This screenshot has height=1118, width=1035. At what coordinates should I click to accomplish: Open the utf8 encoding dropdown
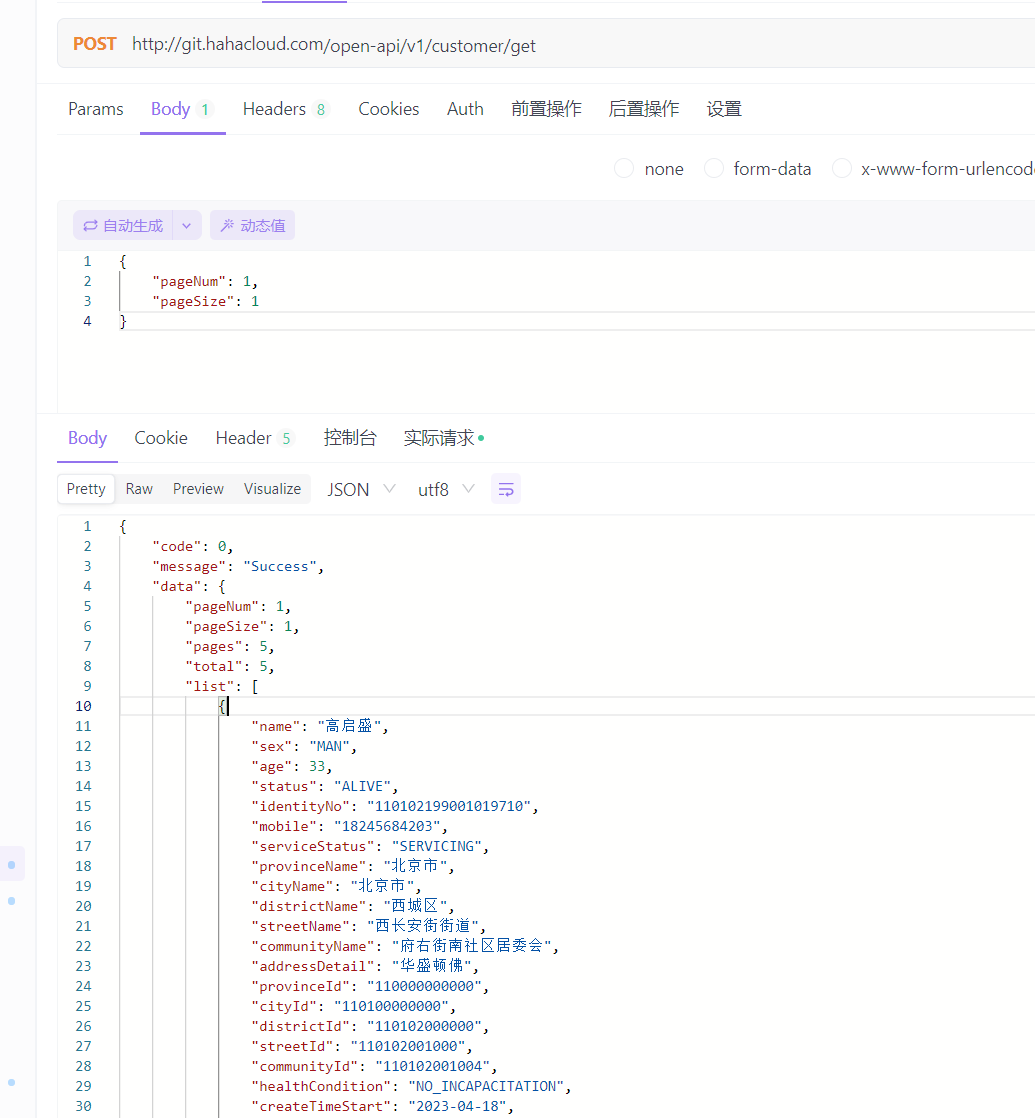pos(446,490)
